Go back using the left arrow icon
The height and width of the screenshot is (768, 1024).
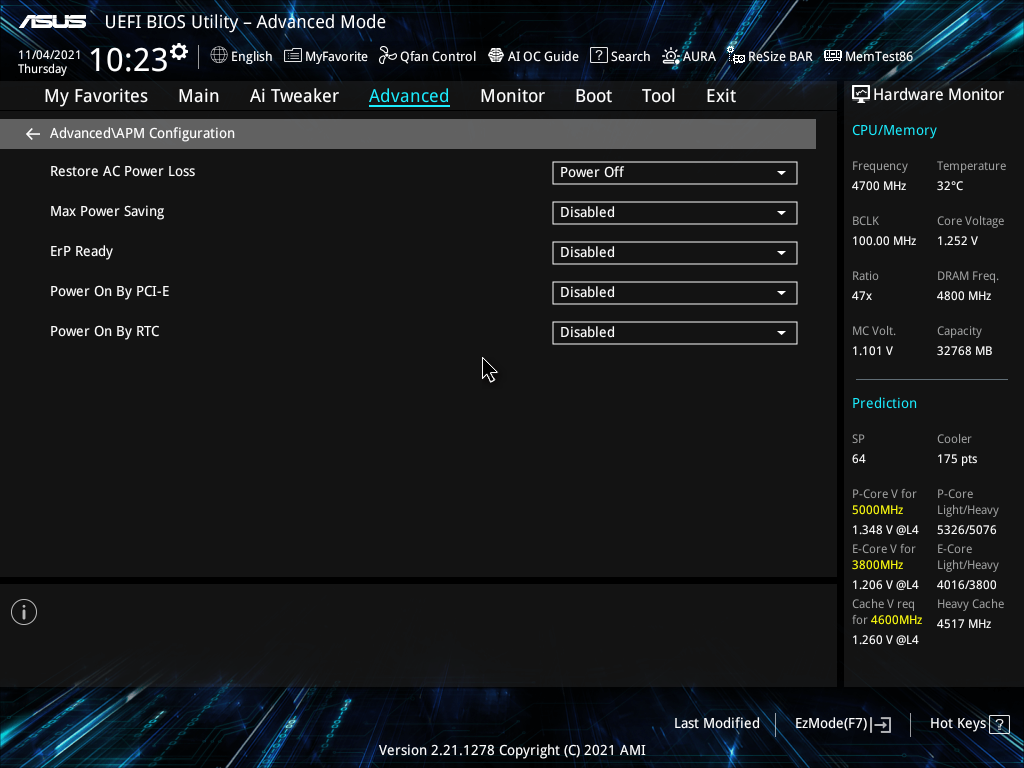tap(33, 134)
